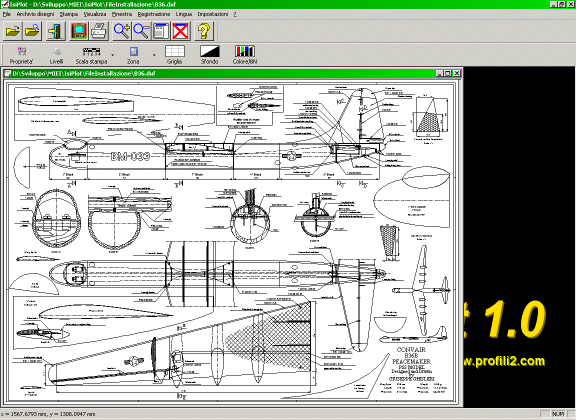Image resolution: width=576 pixels, height=420 pixels.
Task: Maximize the B36.dxf drawing window
Action: click(448, 73)
